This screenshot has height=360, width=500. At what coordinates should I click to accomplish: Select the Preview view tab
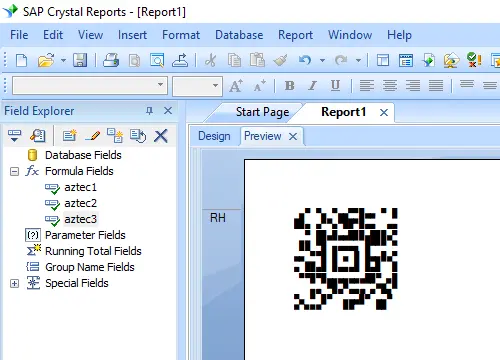[263, 136]
